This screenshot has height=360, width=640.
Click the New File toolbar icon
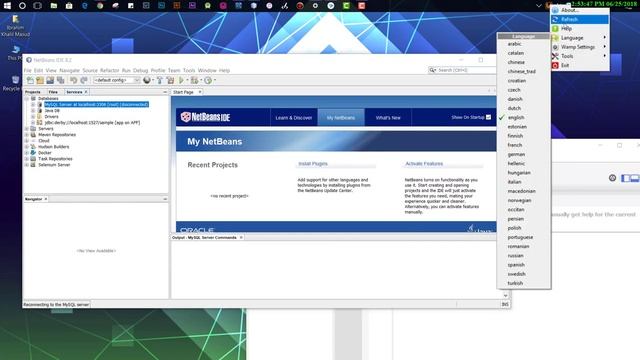[30, 80]
